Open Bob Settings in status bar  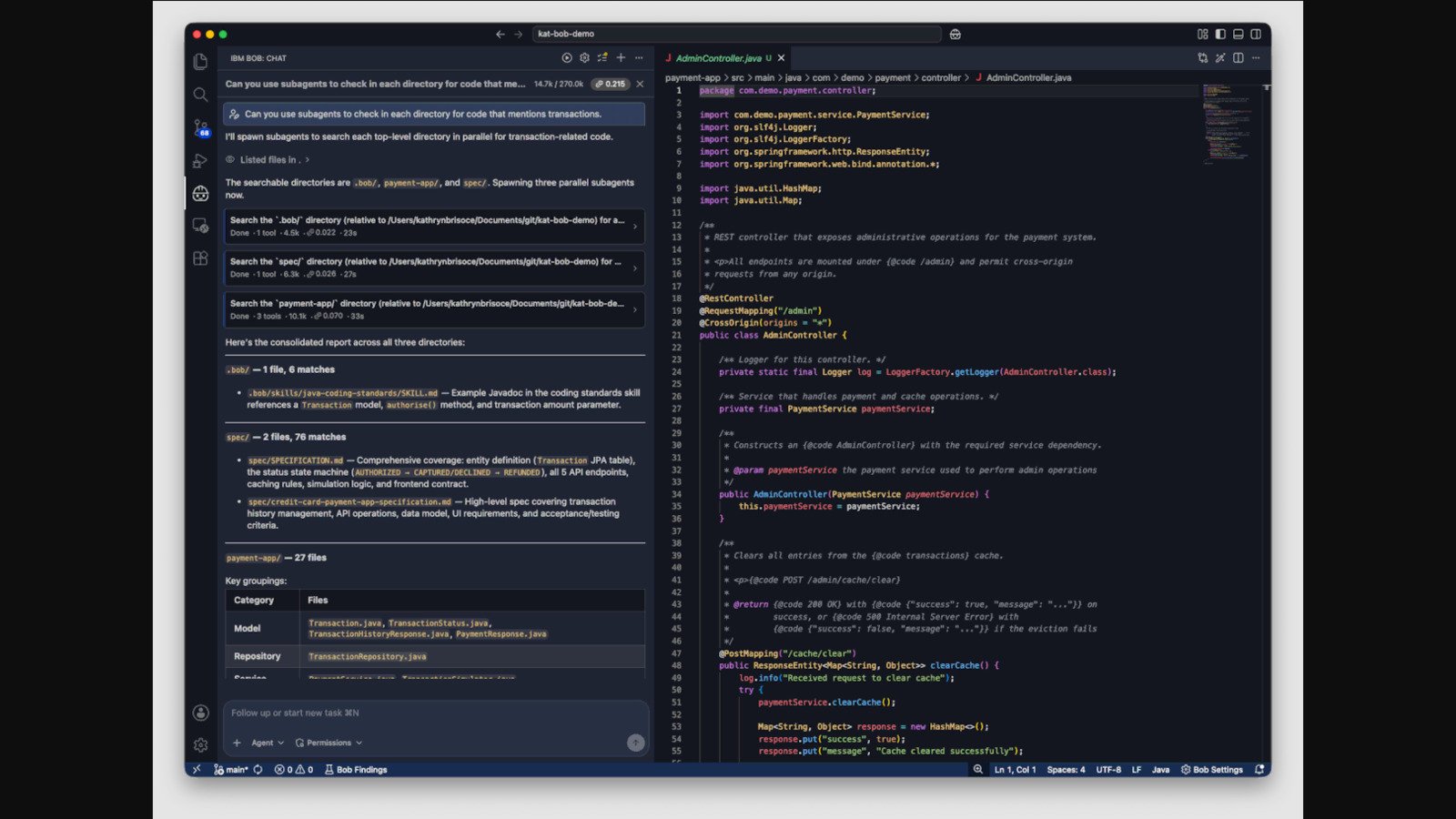point(1212,770)
